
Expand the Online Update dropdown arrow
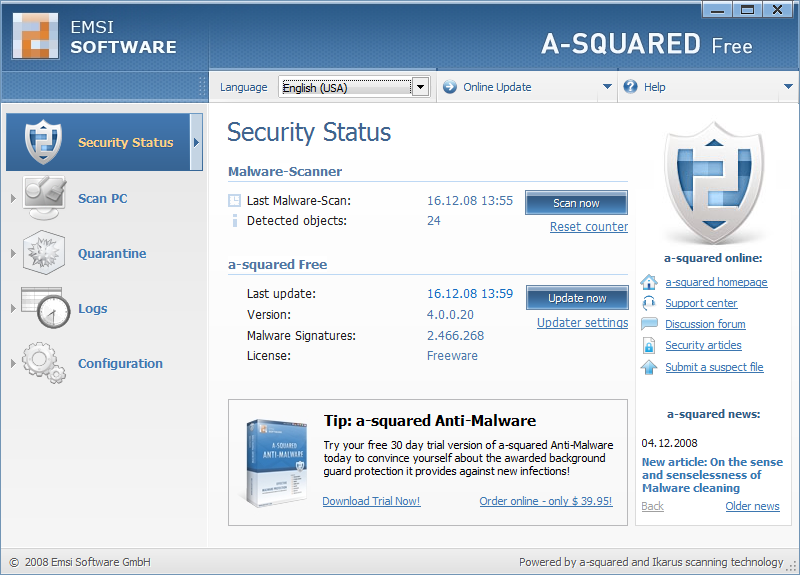pos(607,87)
